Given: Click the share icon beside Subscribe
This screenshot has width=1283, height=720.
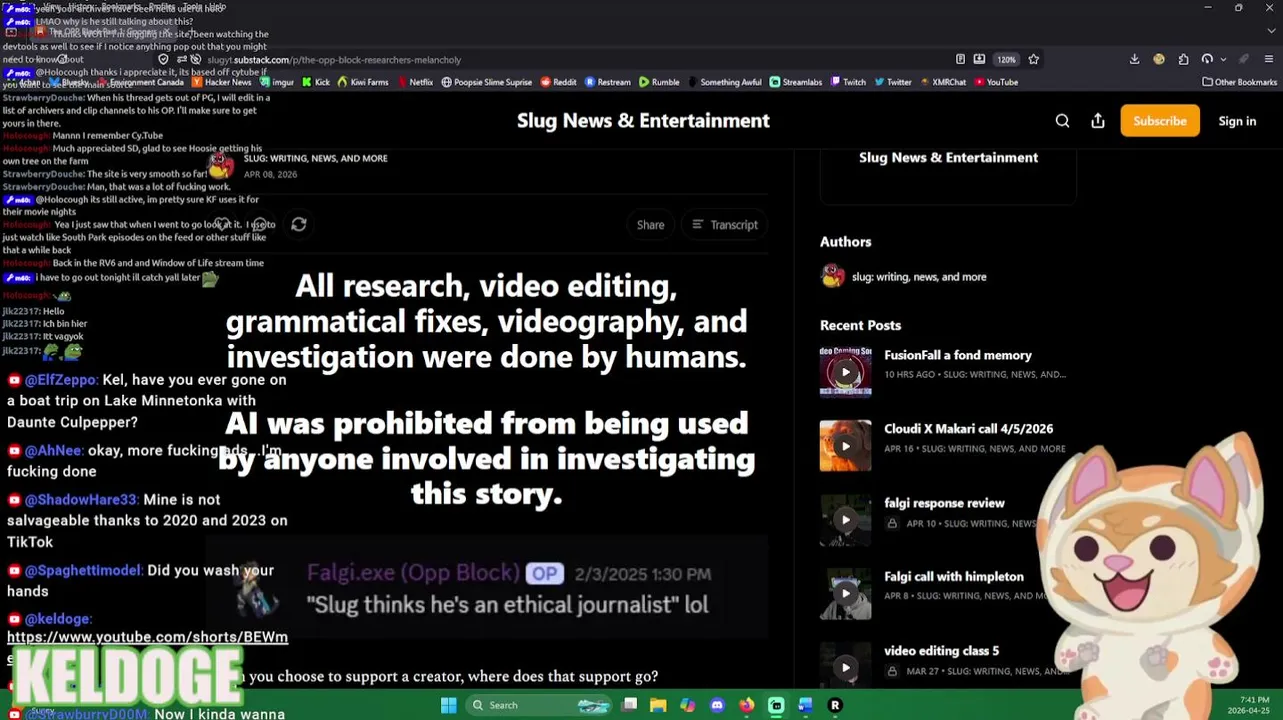Looking at the screenshot, I should click(x=1098, y=121).
